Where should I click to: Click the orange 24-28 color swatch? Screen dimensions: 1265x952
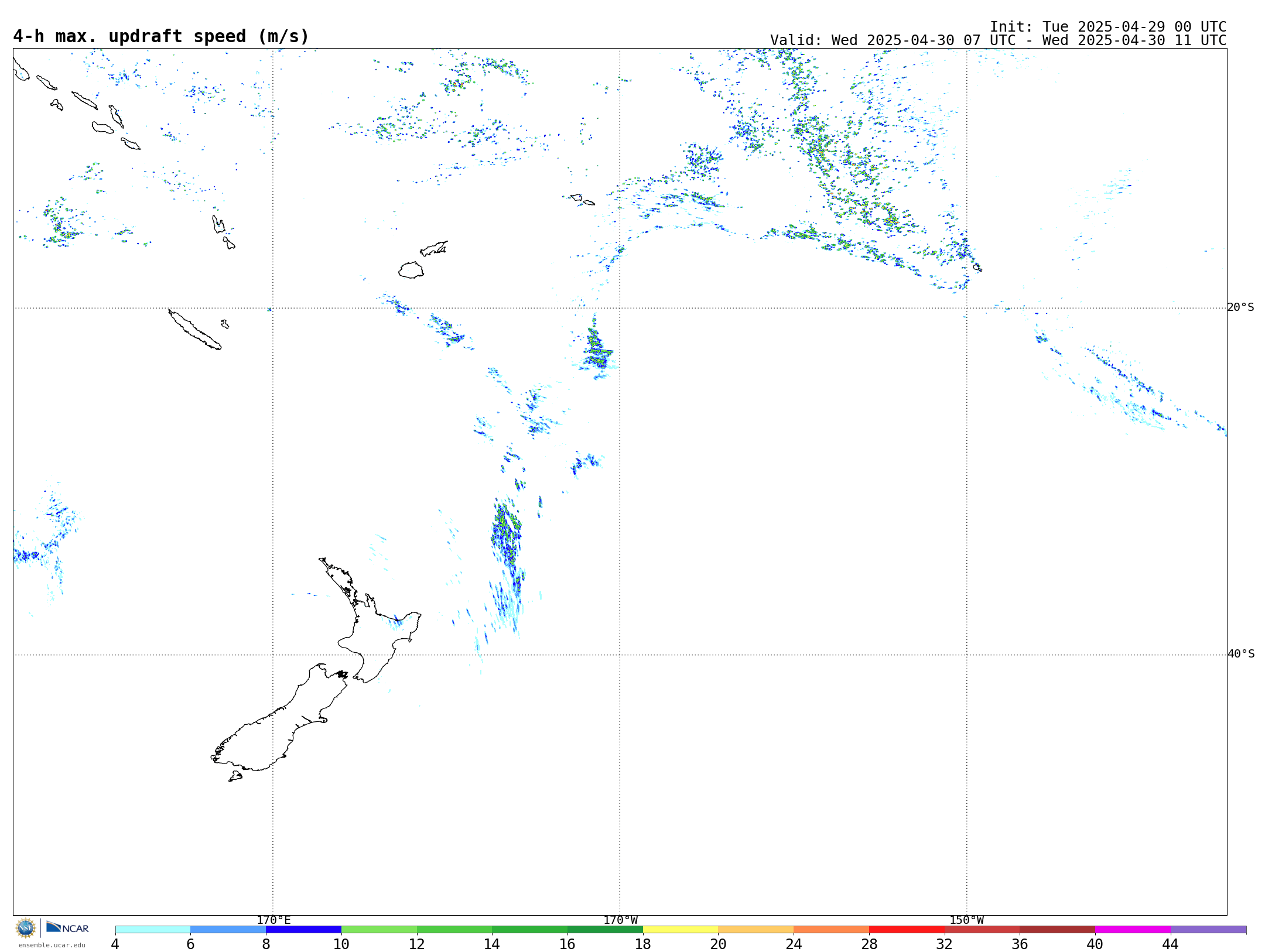pos(832,930)
